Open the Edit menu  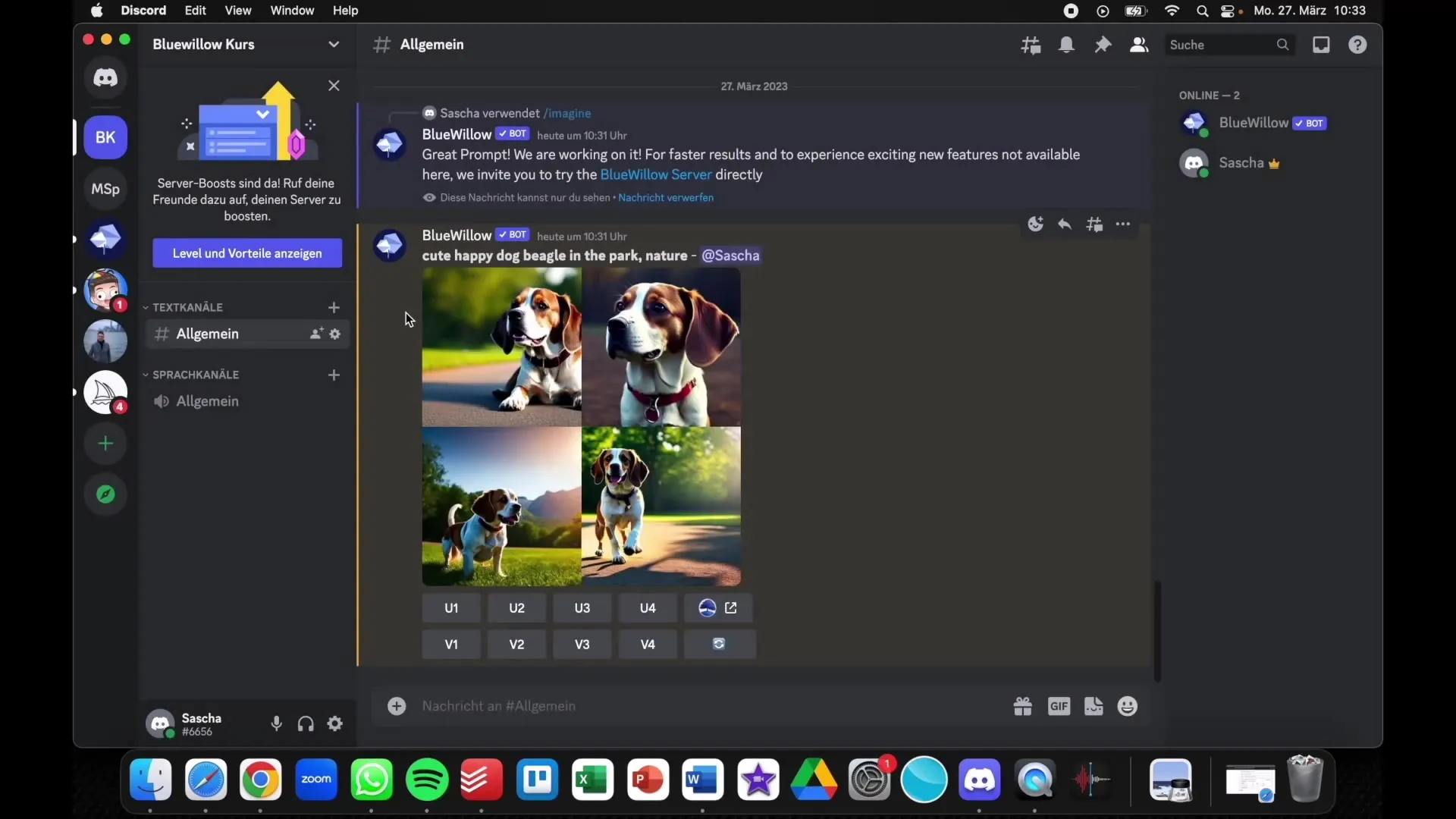click(196, 11)
